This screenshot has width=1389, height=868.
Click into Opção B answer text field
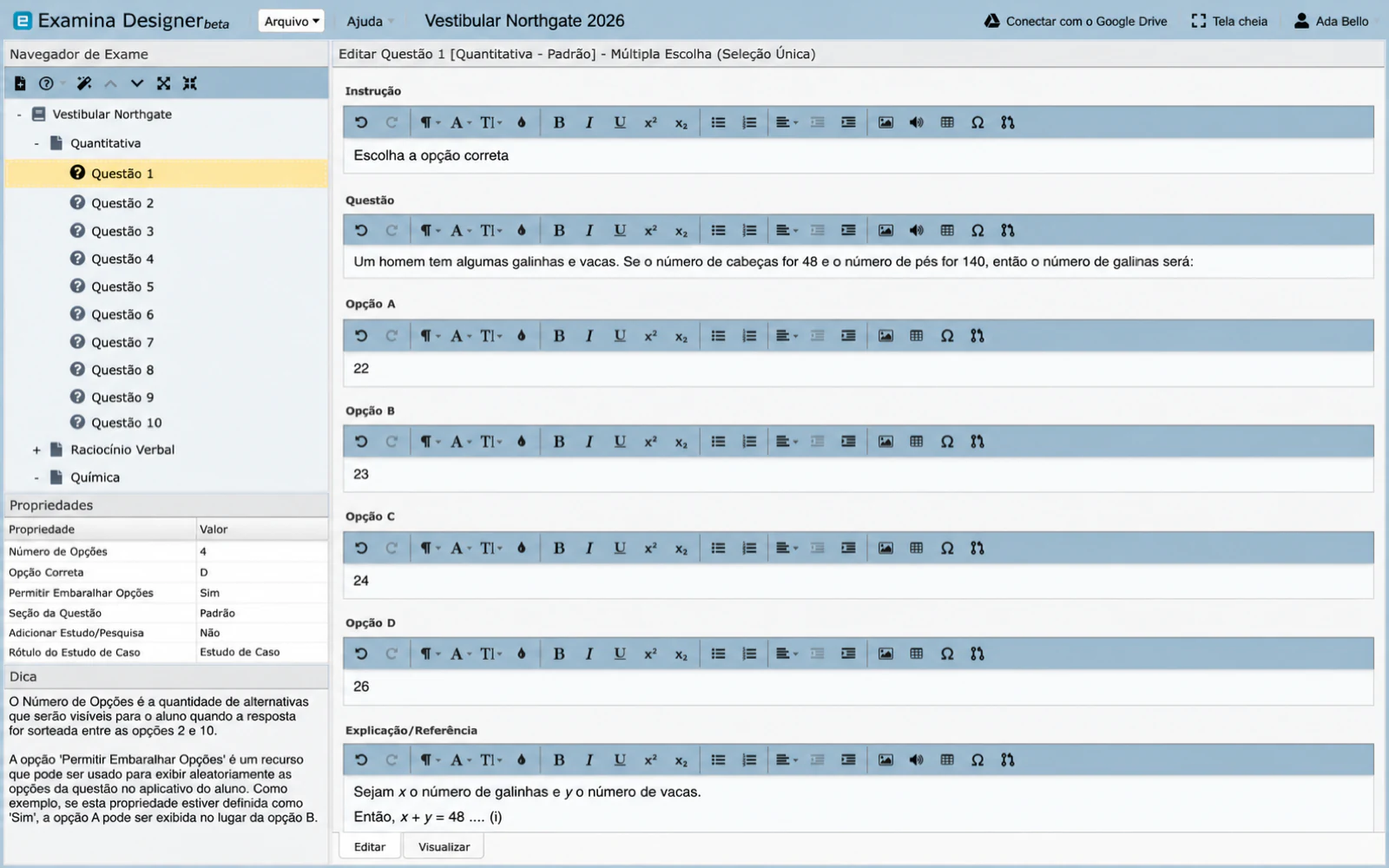(x=858, y=474)
